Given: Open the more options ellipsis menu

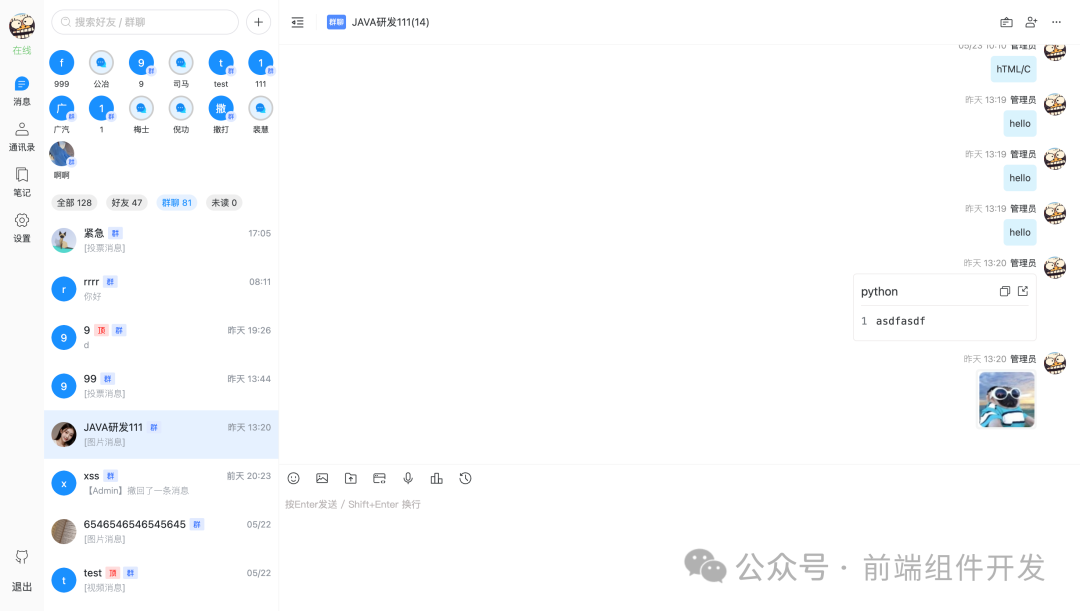Looking at the screenshot, I should [1056, 21].
